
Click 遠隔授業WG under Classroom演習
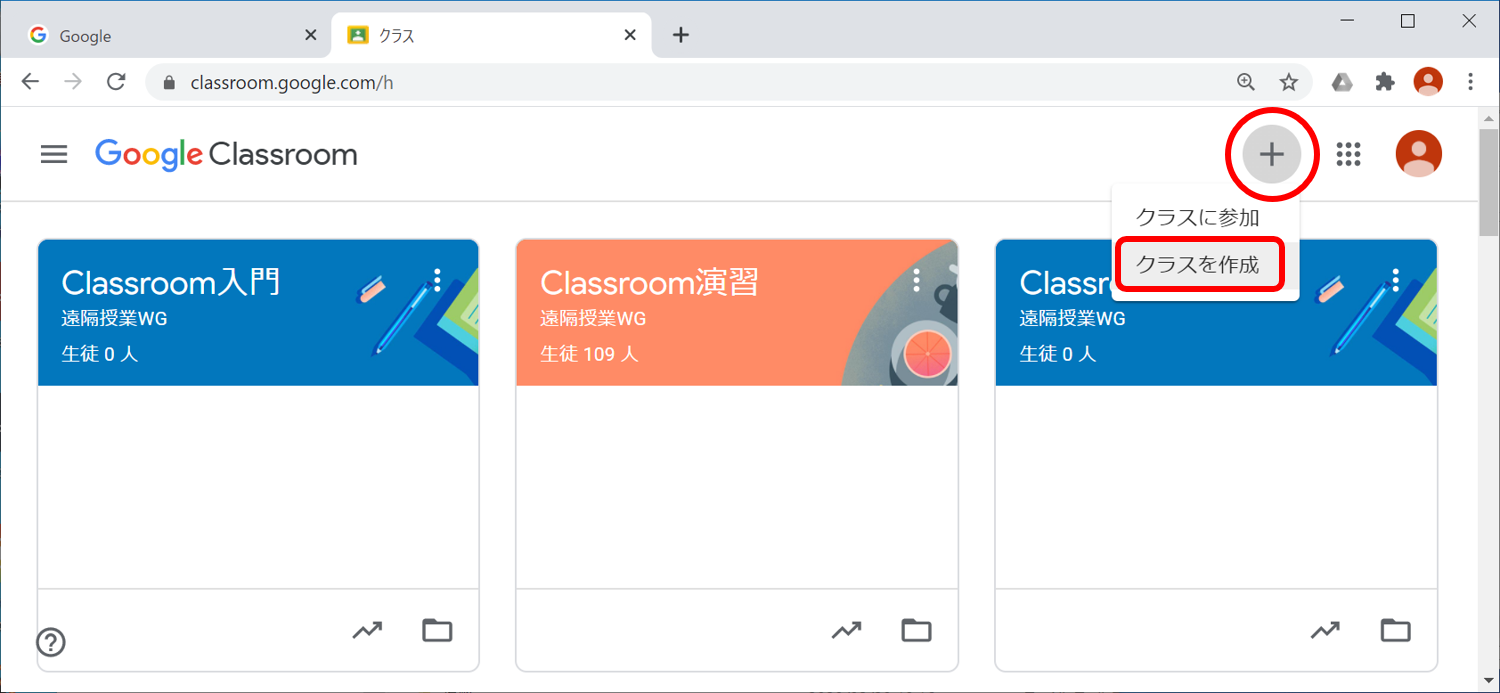coord(593,319)
